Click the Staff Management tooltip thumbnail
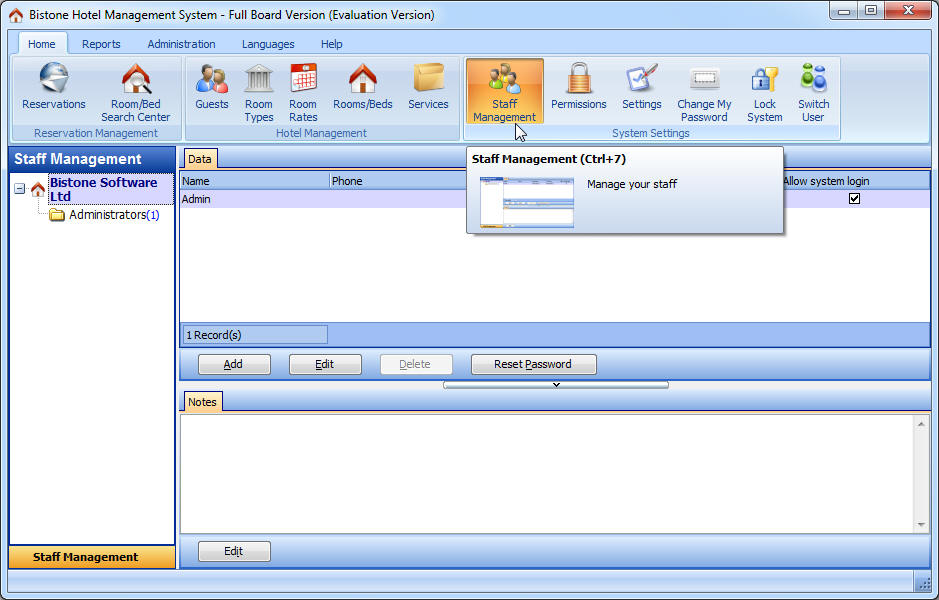Image resolution: width=939 pixels, height=600 pixels. (527, 203)
